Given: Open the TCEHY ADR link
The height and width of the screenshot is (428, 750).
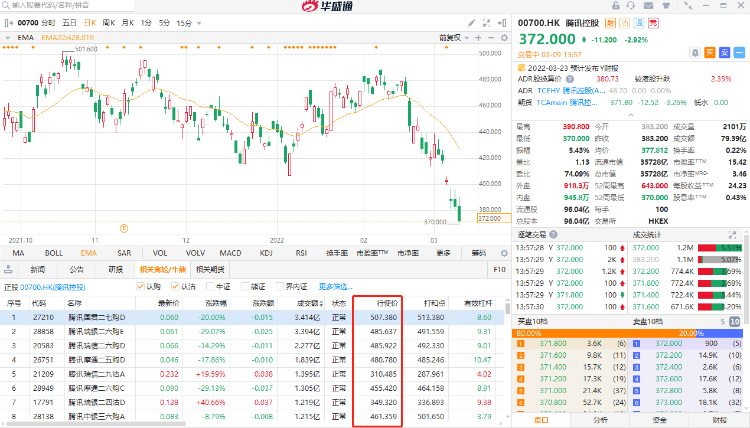Looking at the screenshot, I should pyautogui.click(x=571, y=90).
